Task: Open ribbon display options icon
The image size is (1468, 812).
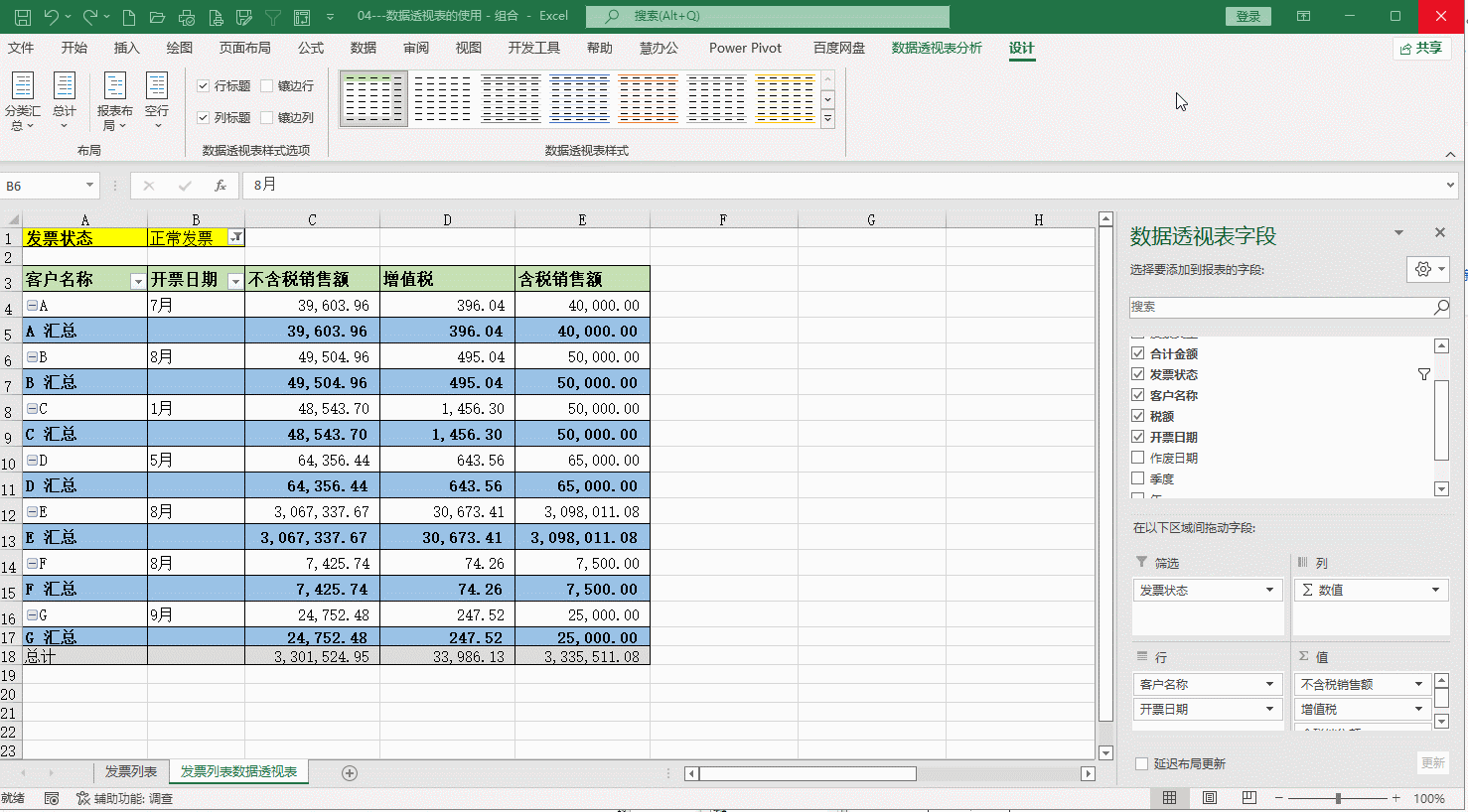Action: [1304, 17]
